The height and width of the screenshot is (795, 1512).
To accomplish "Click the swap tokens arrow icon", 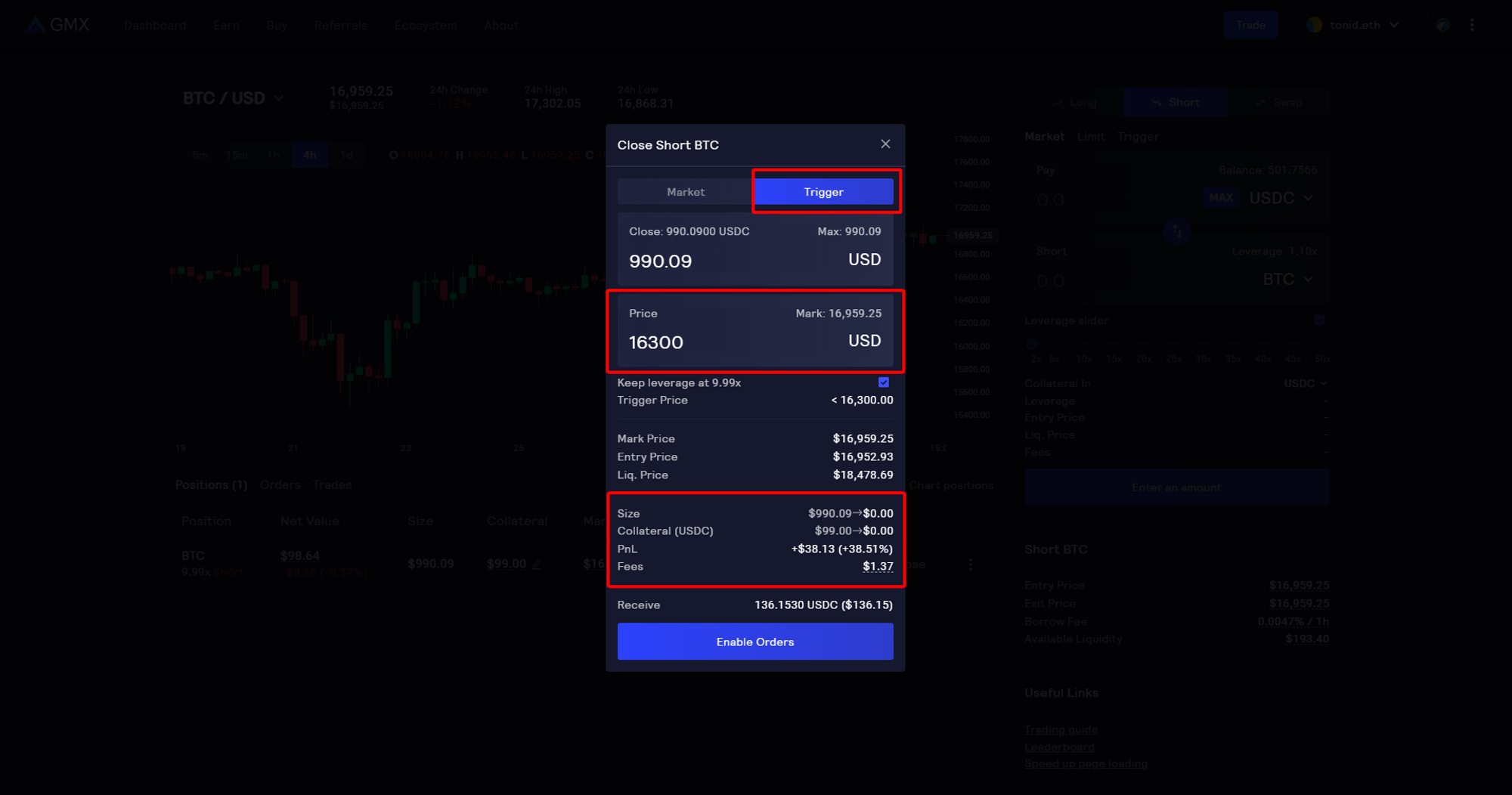I will pos(1177,230).
